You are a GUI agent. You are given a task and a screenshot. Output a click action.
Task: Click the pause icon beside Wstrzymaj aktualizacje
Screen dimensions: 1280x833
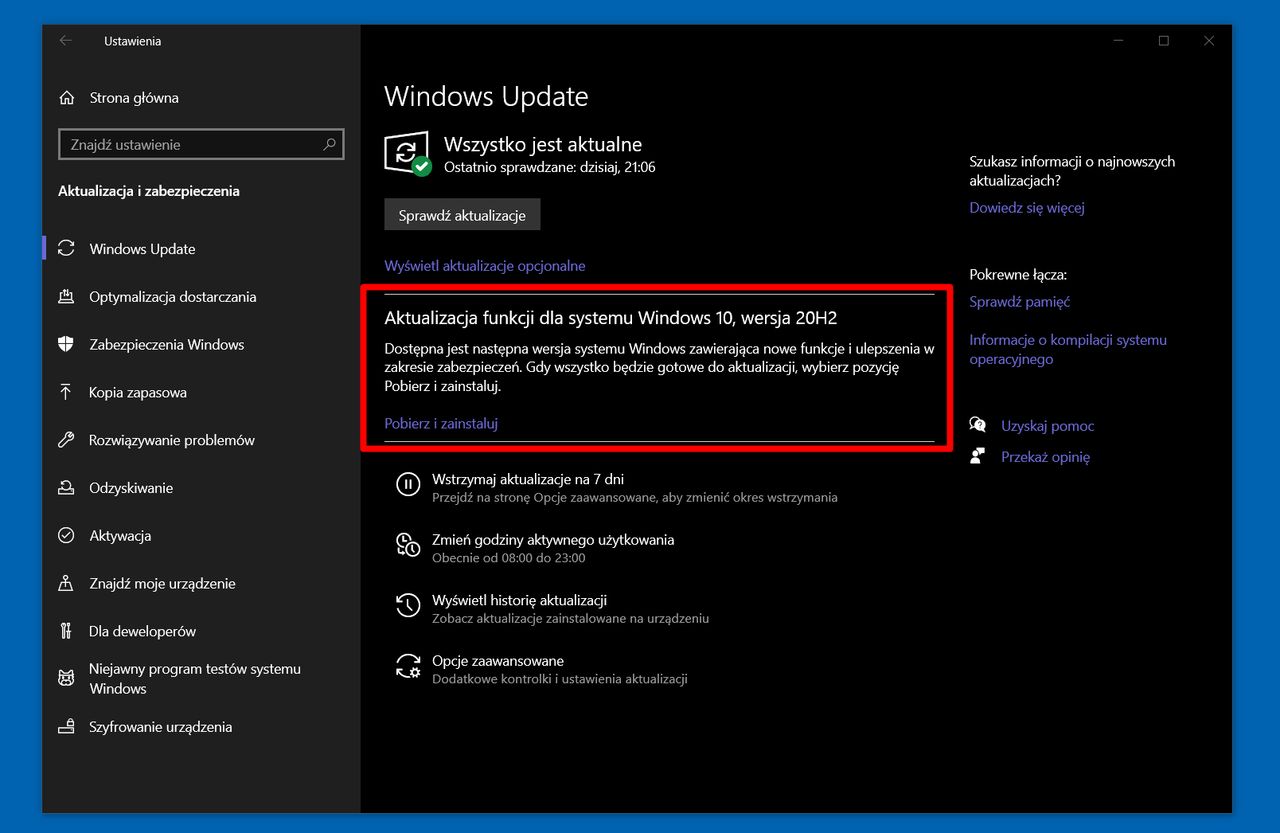(408, 485)
